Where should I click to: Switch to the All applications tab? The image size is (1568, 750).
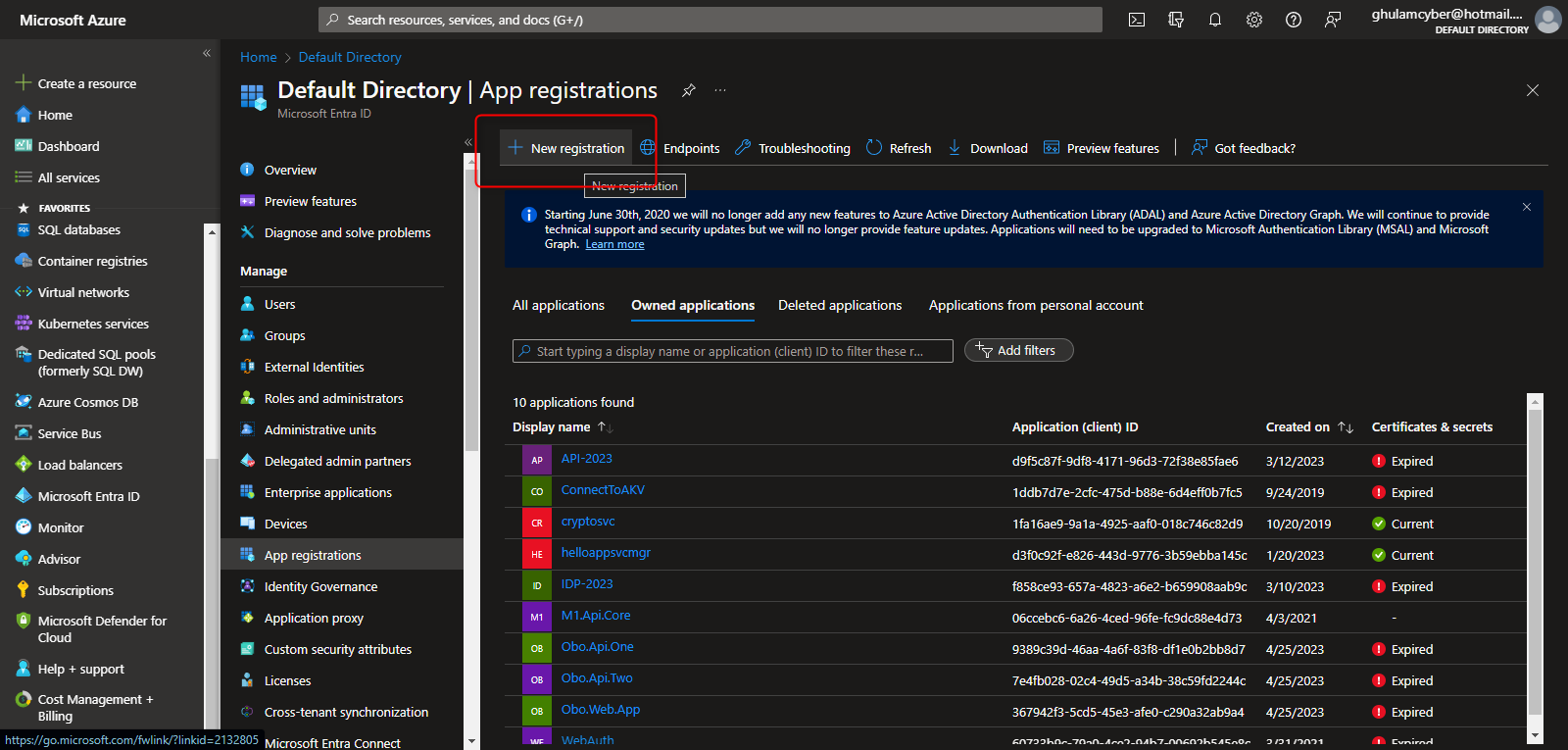pyautogui.click(x=559, y=306)
